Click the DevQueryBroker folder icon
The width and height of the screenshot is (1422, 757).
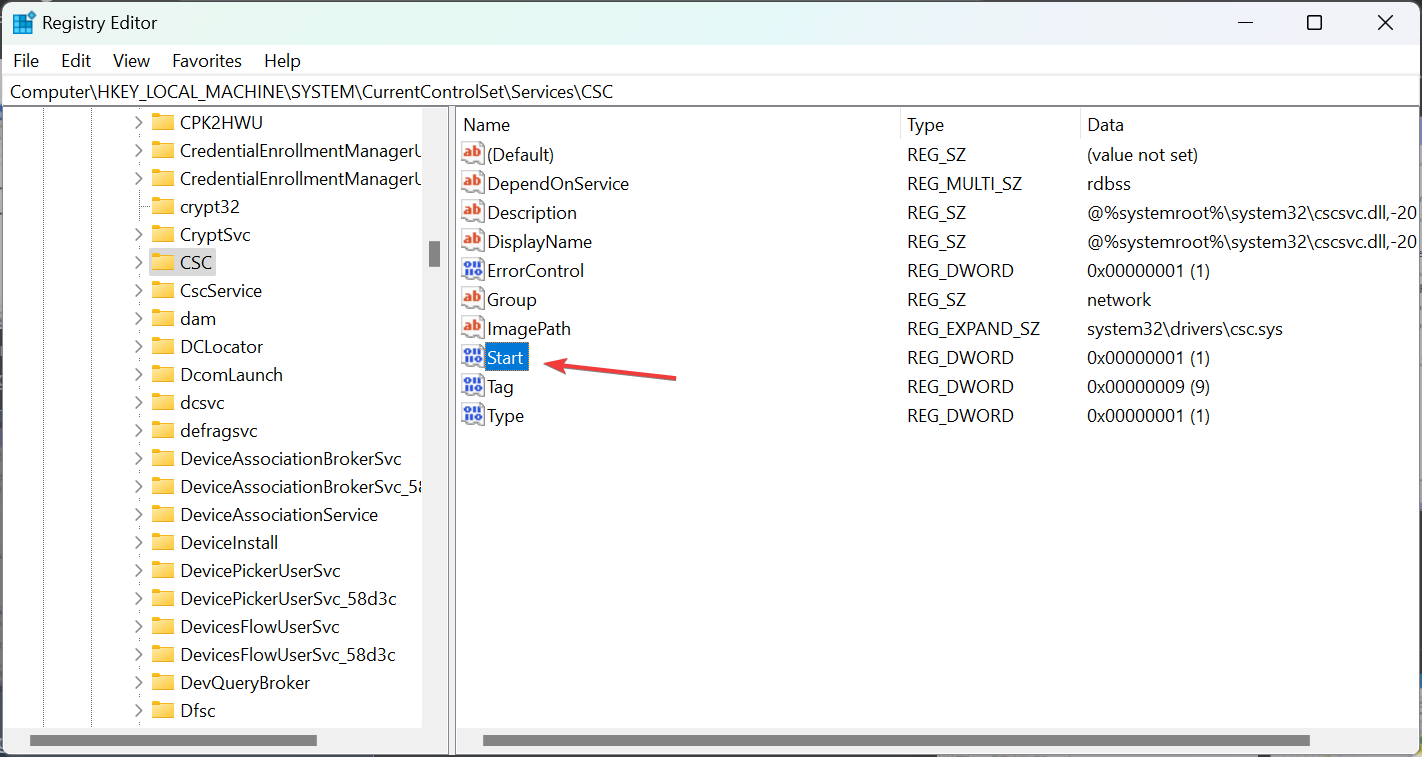pos(163,682)
